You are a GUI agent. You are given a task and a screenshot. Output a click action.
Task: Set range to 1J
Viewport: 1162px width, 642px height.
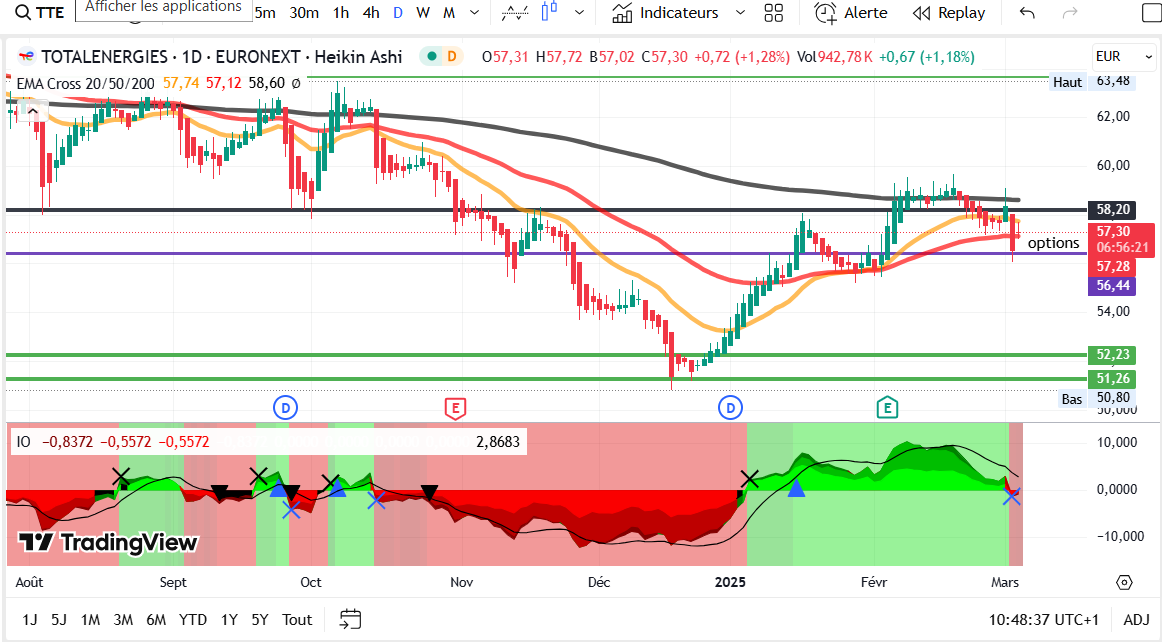[30, 620]
